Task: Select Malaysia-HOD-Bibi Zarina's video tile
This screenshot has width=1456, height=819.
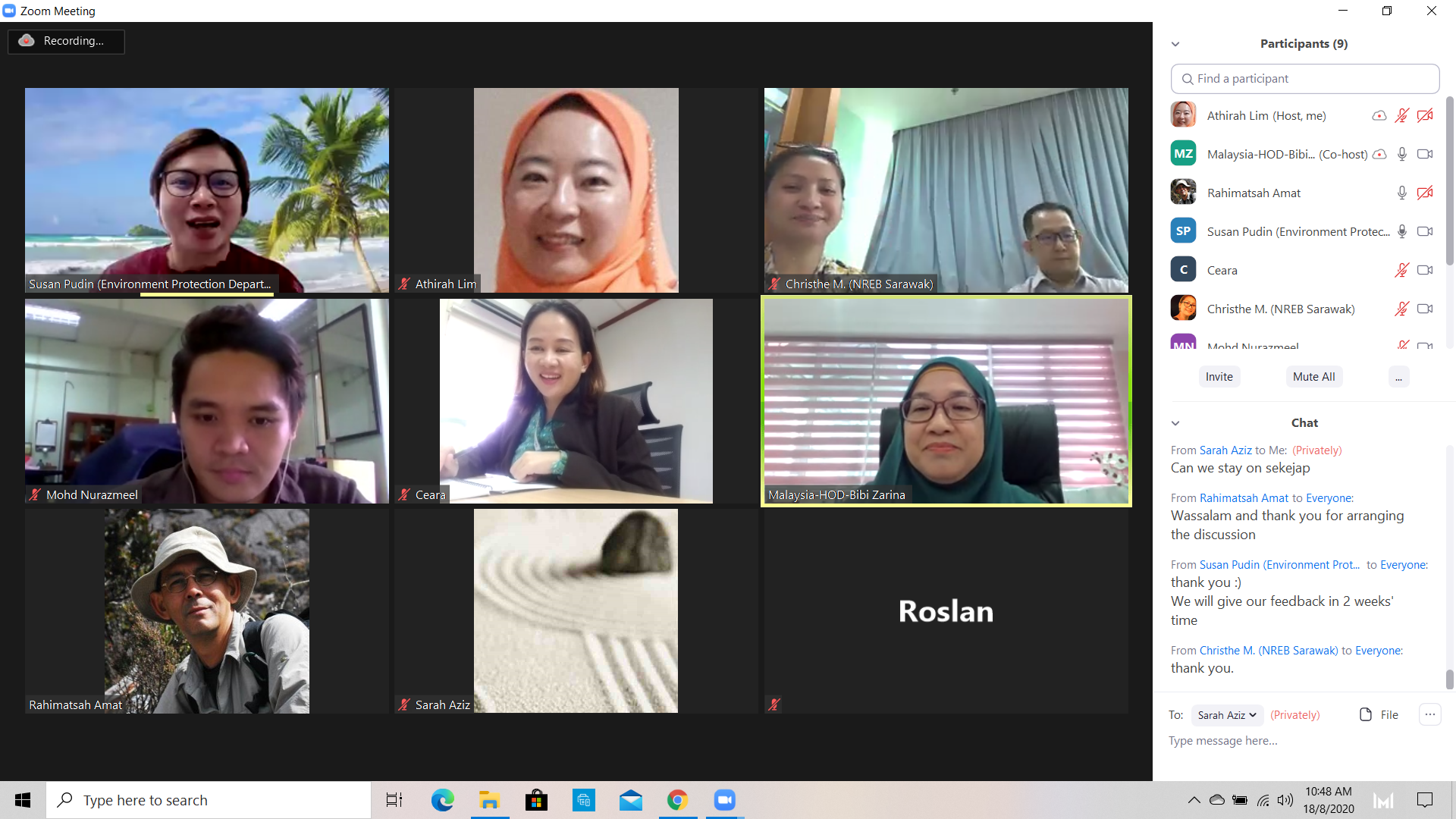Action: [x=946, y=401]
